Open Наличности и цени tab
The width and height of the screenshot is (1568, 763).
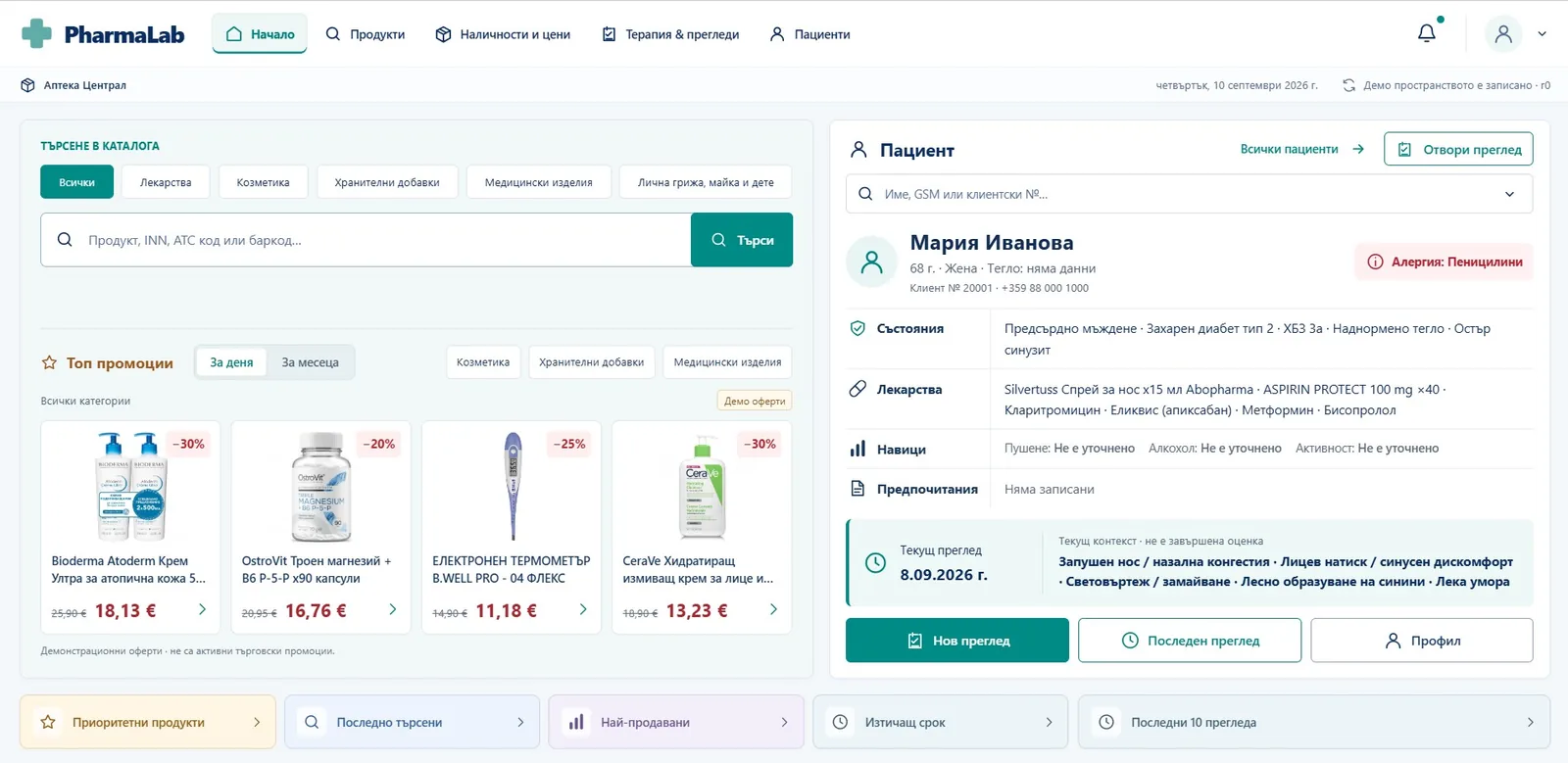tap(503, 34)
